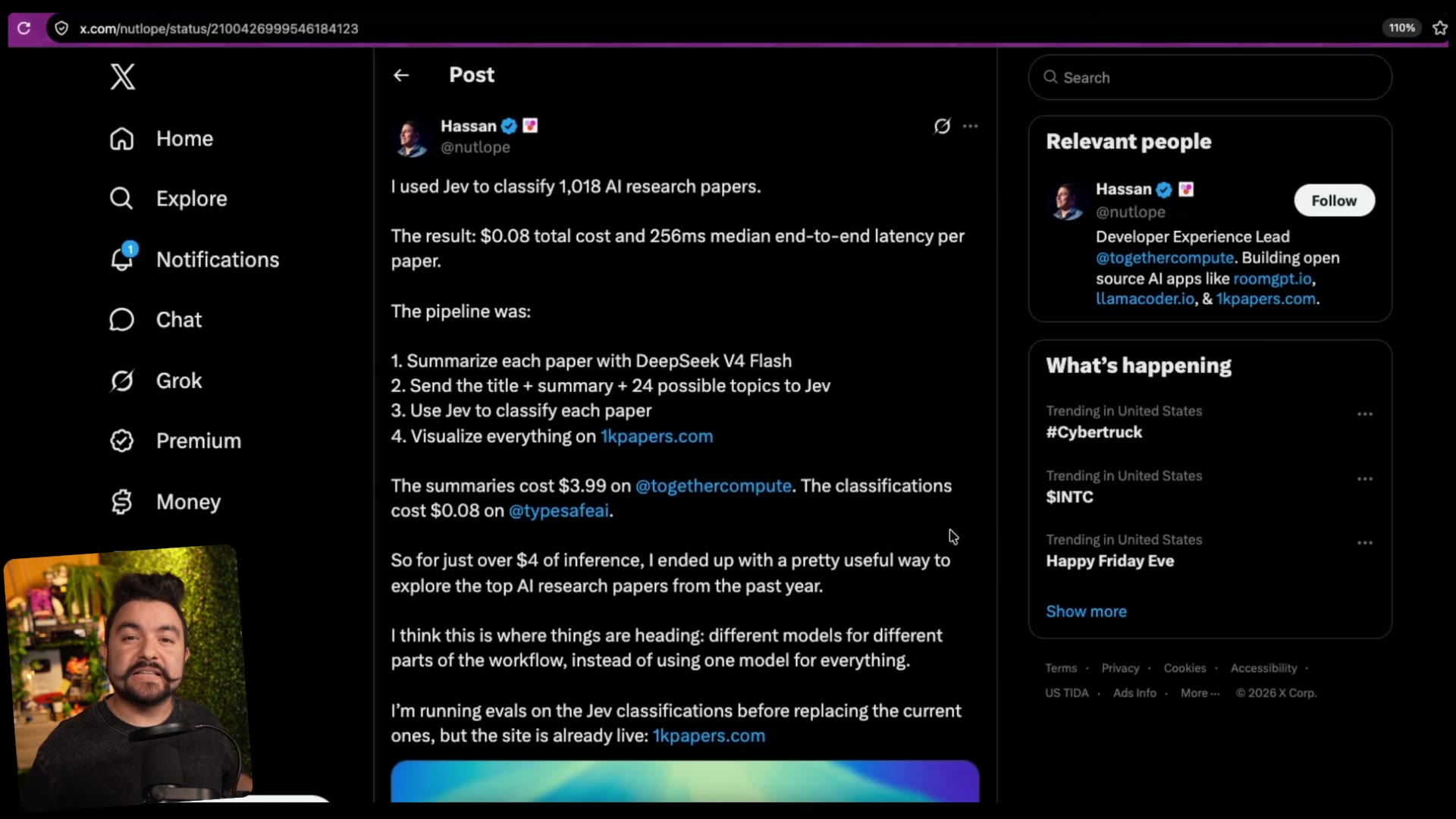Open the Terms footer link
The height and width of the screenshot is (819, 1456).
(x=1061, y=669)
